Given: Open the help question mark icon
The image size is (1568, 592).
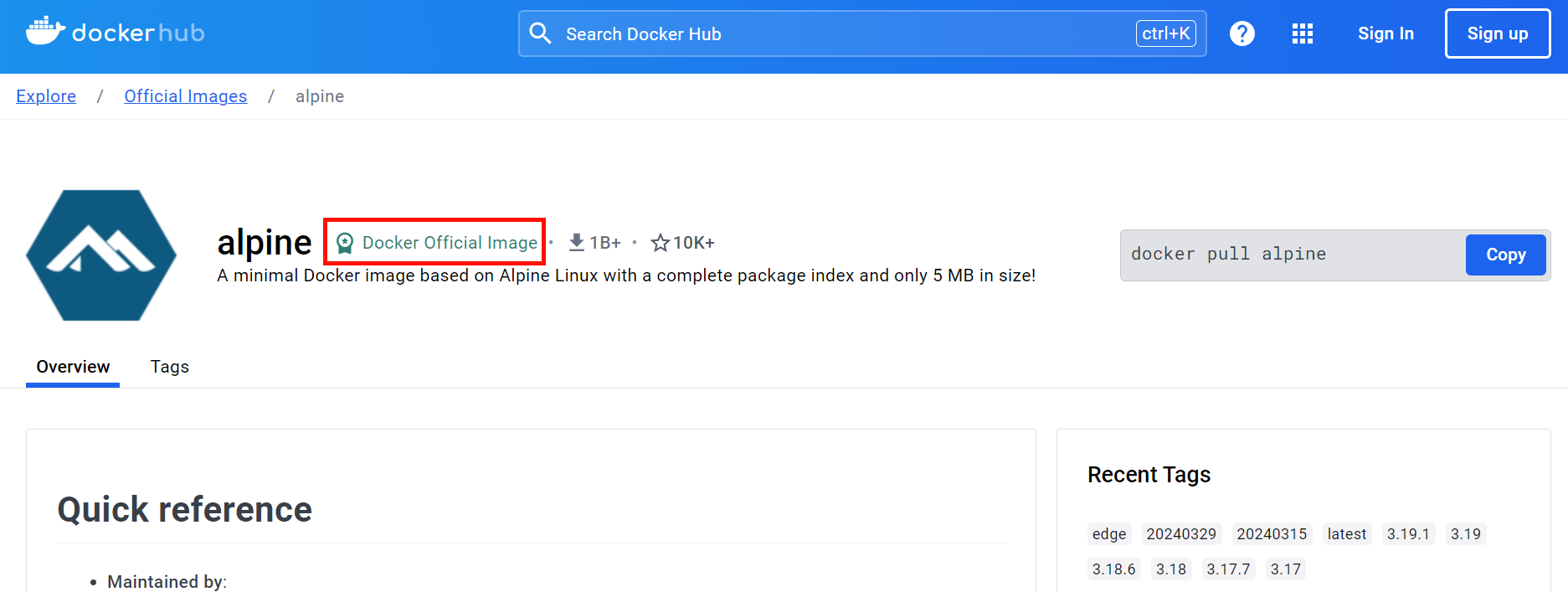Looking at the screenshot, I should coord(1242,33).
